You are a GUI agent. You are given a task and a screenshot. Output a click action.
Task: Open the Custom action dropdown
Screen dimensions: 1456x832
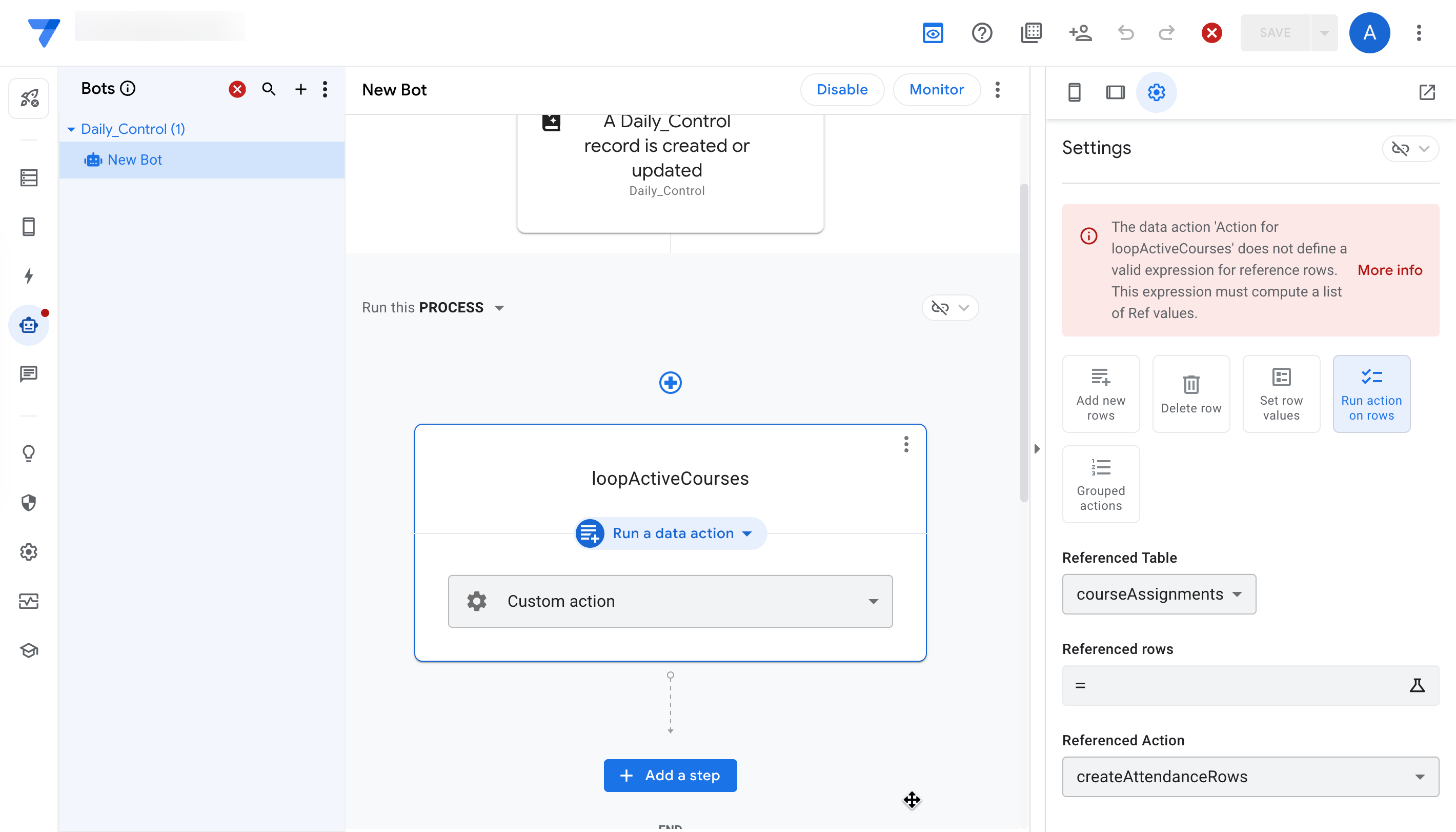670,601
